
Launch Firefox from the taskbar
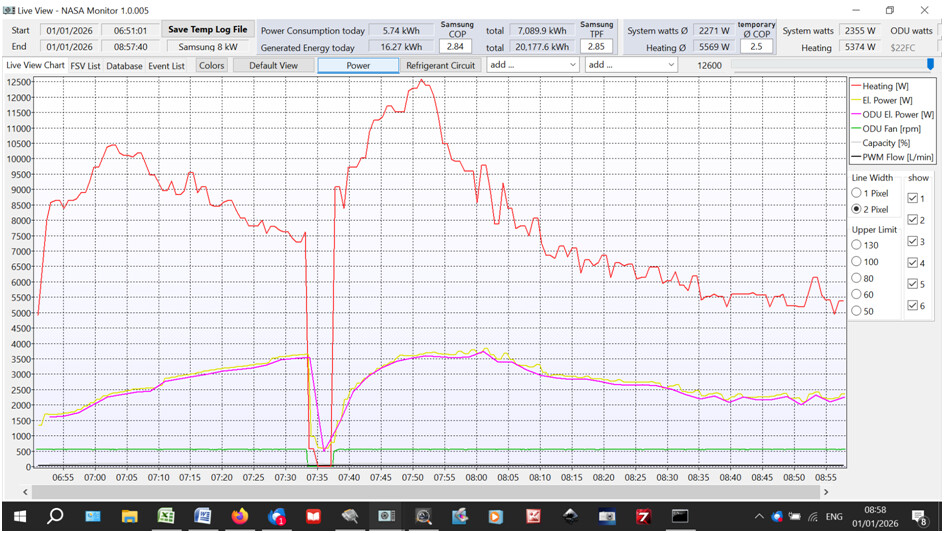click(239, 516)
